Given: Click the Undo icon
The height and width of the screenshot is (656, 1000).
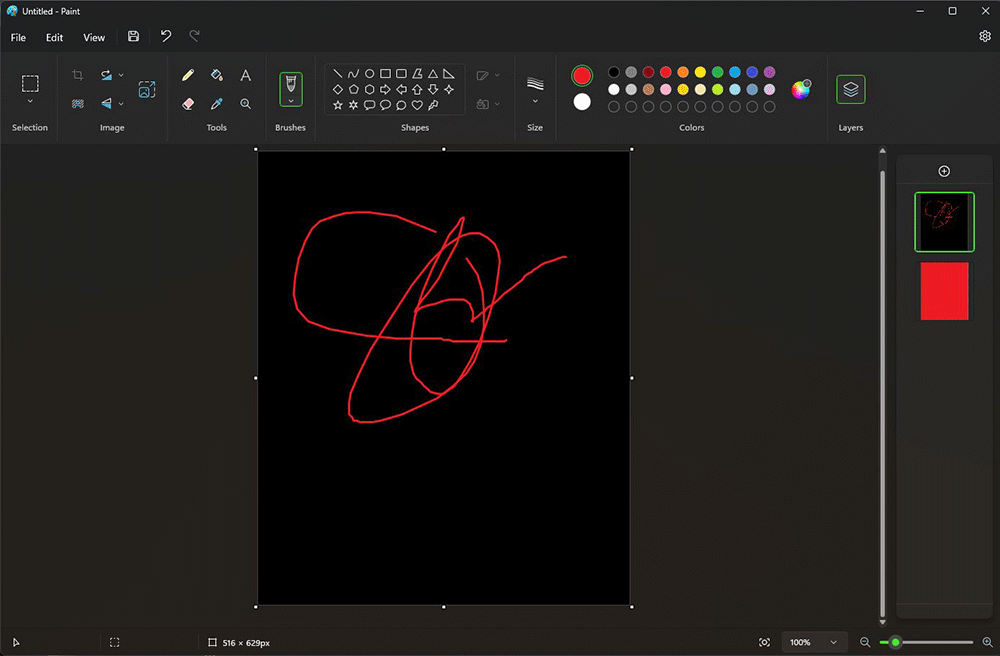Looking at the screenshot, I should pos(165,36).
